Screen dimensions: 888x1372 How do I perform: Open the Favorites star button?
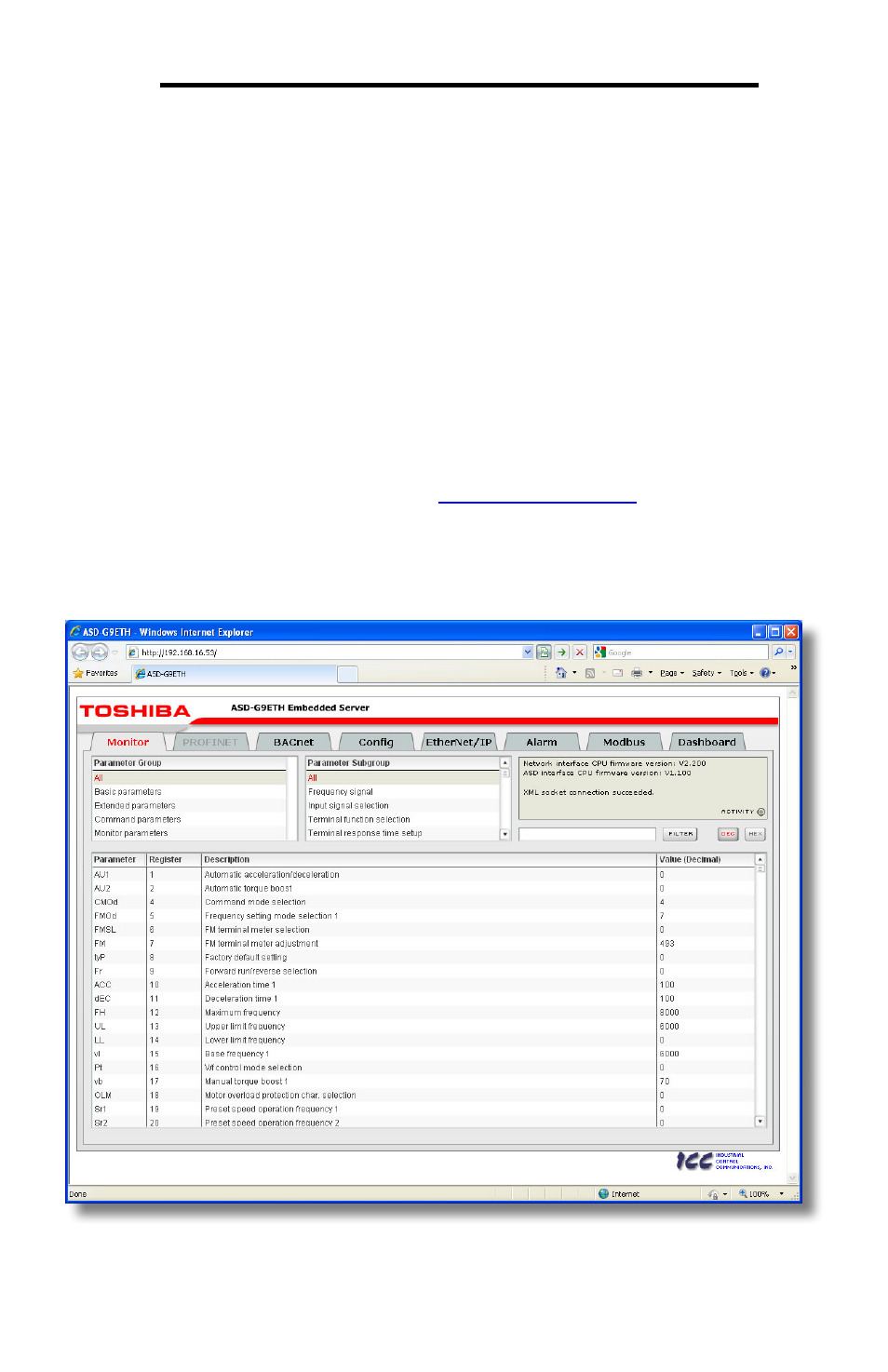tap(95, 673)
